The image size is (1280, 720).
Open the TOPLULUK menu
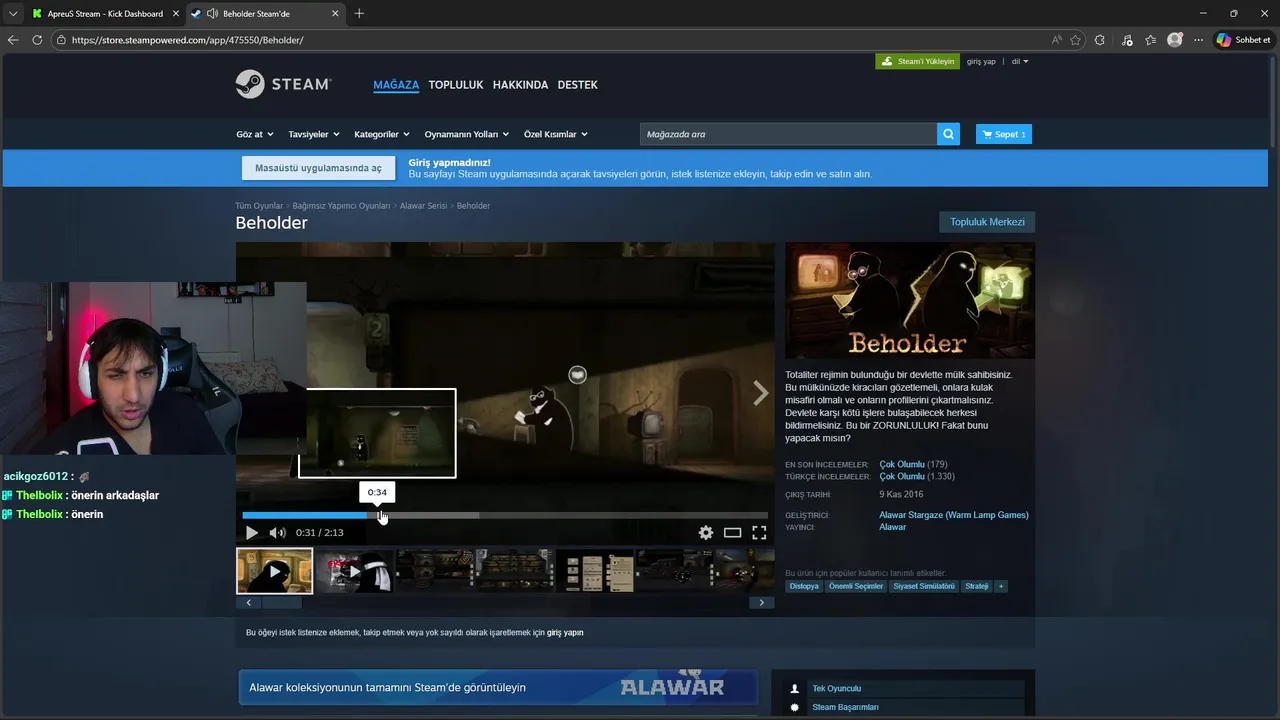tap(456, 85)
